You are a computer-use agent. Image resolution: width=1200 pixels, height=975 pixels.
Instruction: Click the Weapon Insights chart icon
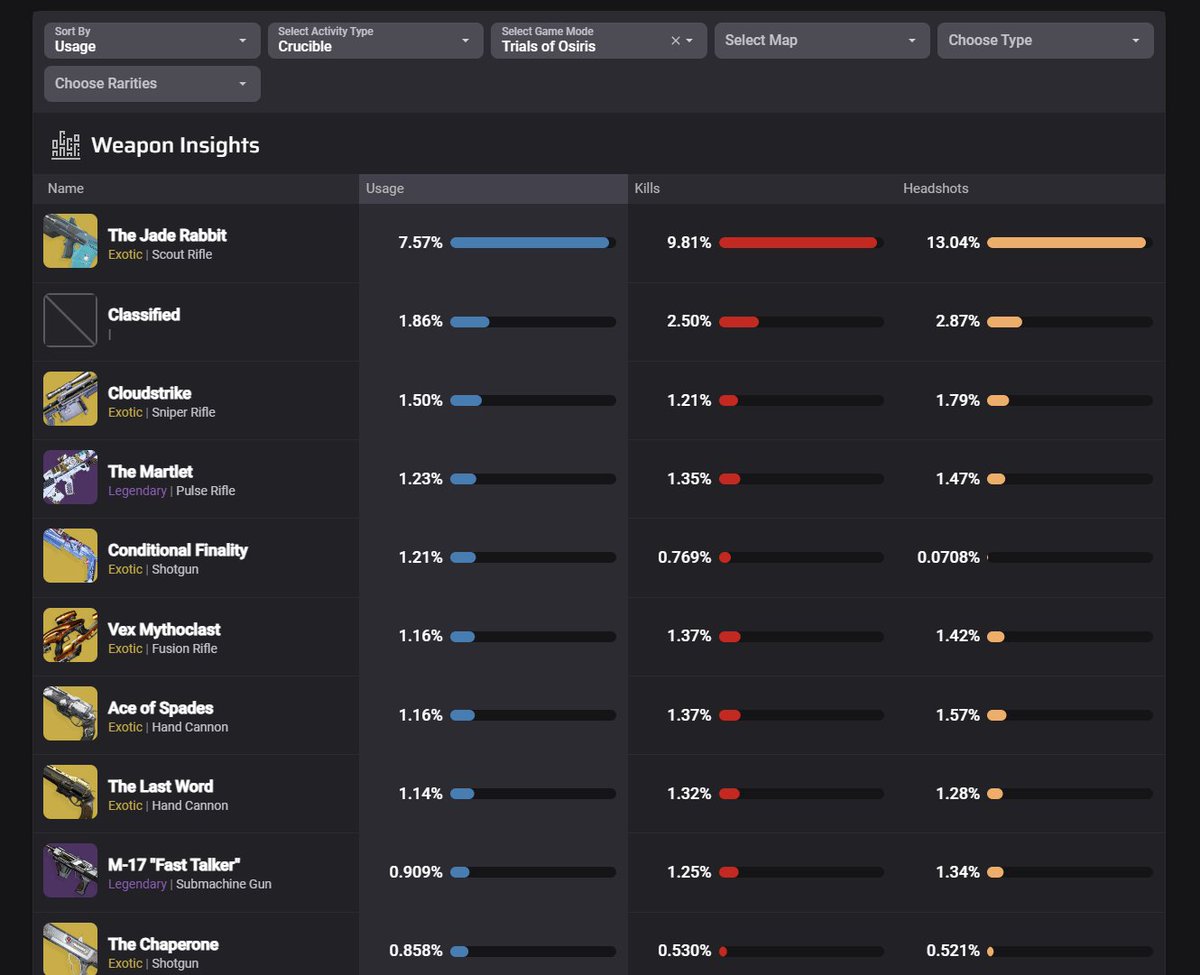(x=66, y=145)
